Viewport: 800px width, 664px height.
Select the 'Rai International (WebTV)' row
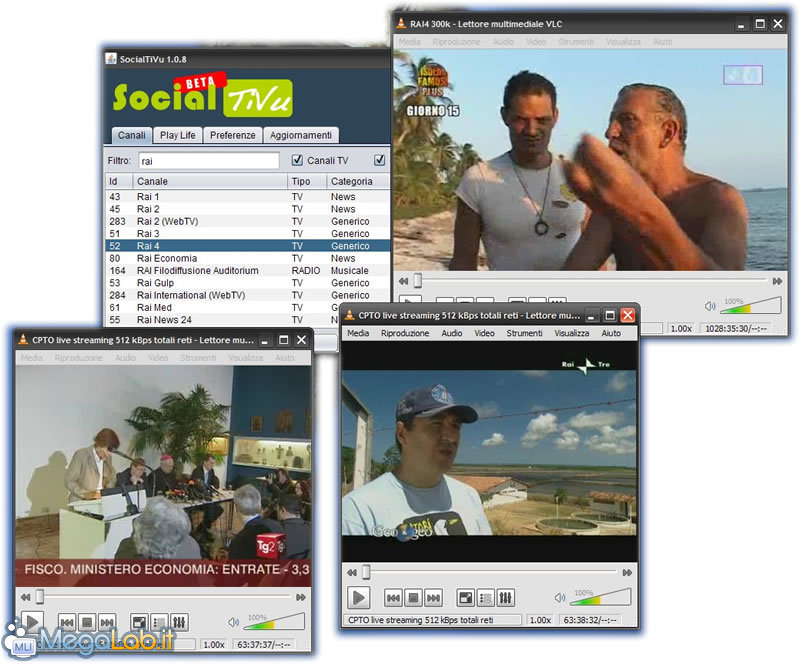247,295
